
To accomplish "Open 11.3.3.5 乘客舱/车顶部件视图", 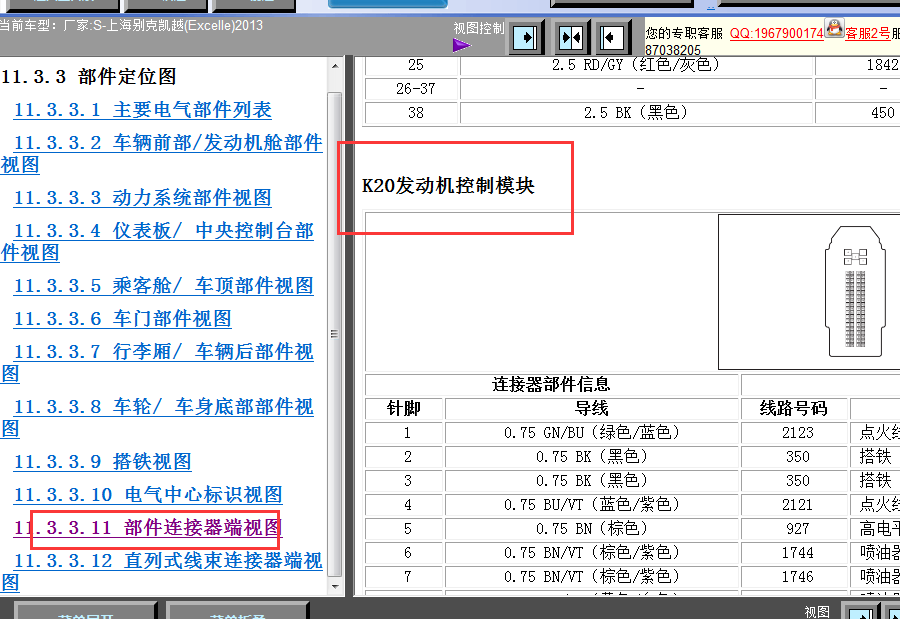I will (x=163, y=286).
